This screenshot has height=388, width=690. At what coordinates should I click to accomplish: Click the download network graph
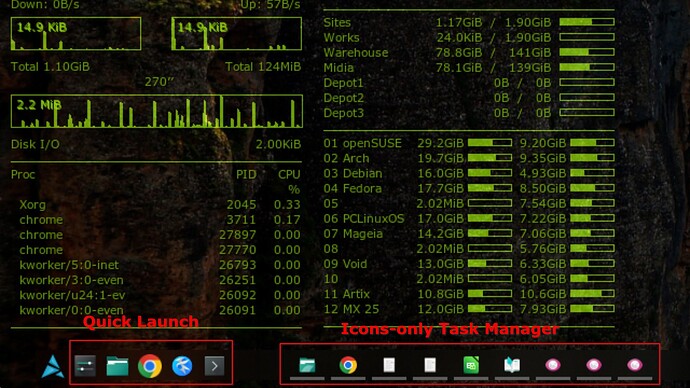point(76,33)
